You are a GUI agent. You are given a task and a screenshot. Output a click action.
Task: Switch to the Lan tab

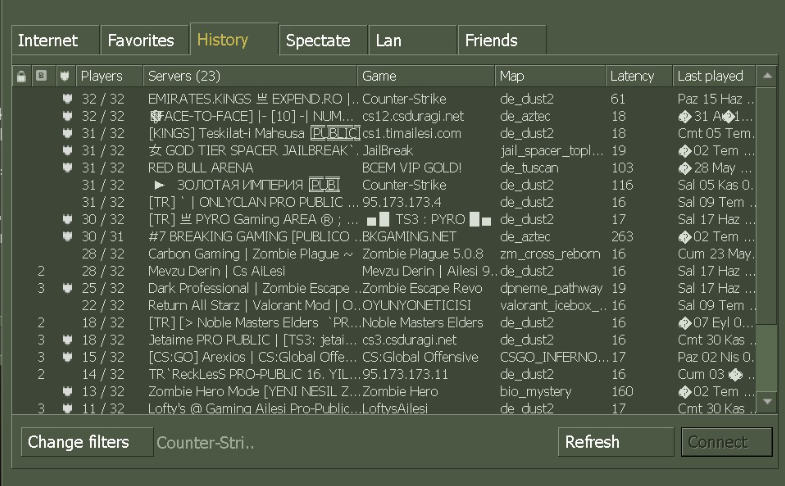point(413,40)
